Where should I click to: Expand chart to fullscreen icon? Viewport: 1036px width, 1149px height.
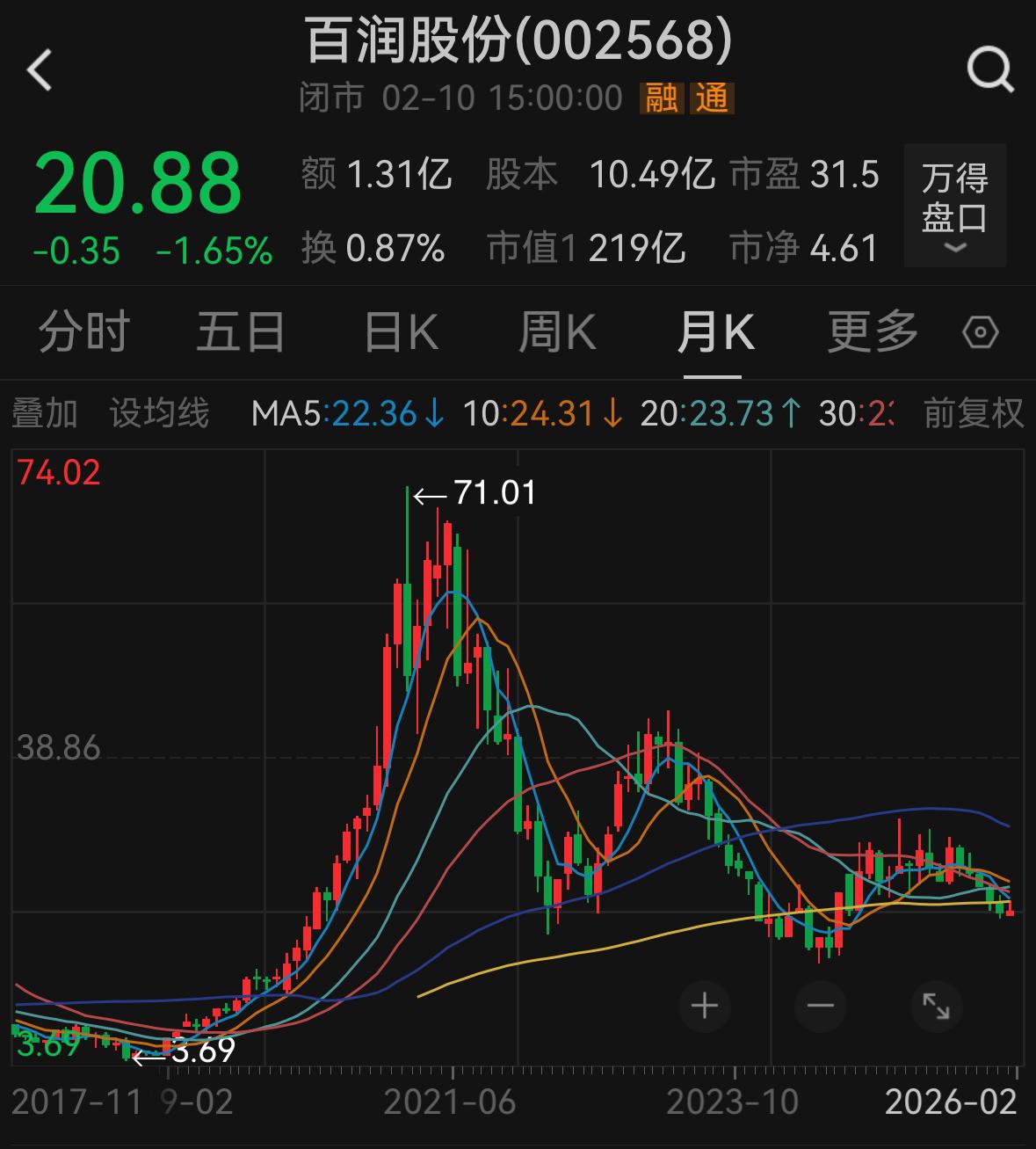point(936,1006)
